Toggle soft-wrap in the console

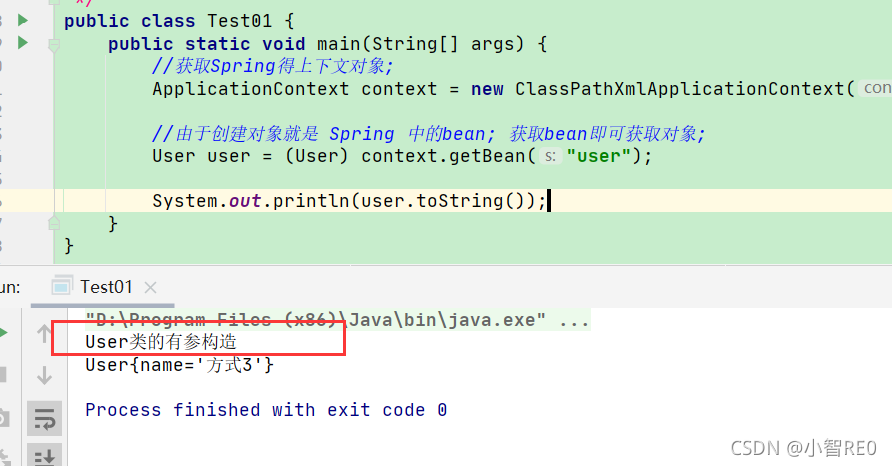[44, 419]
